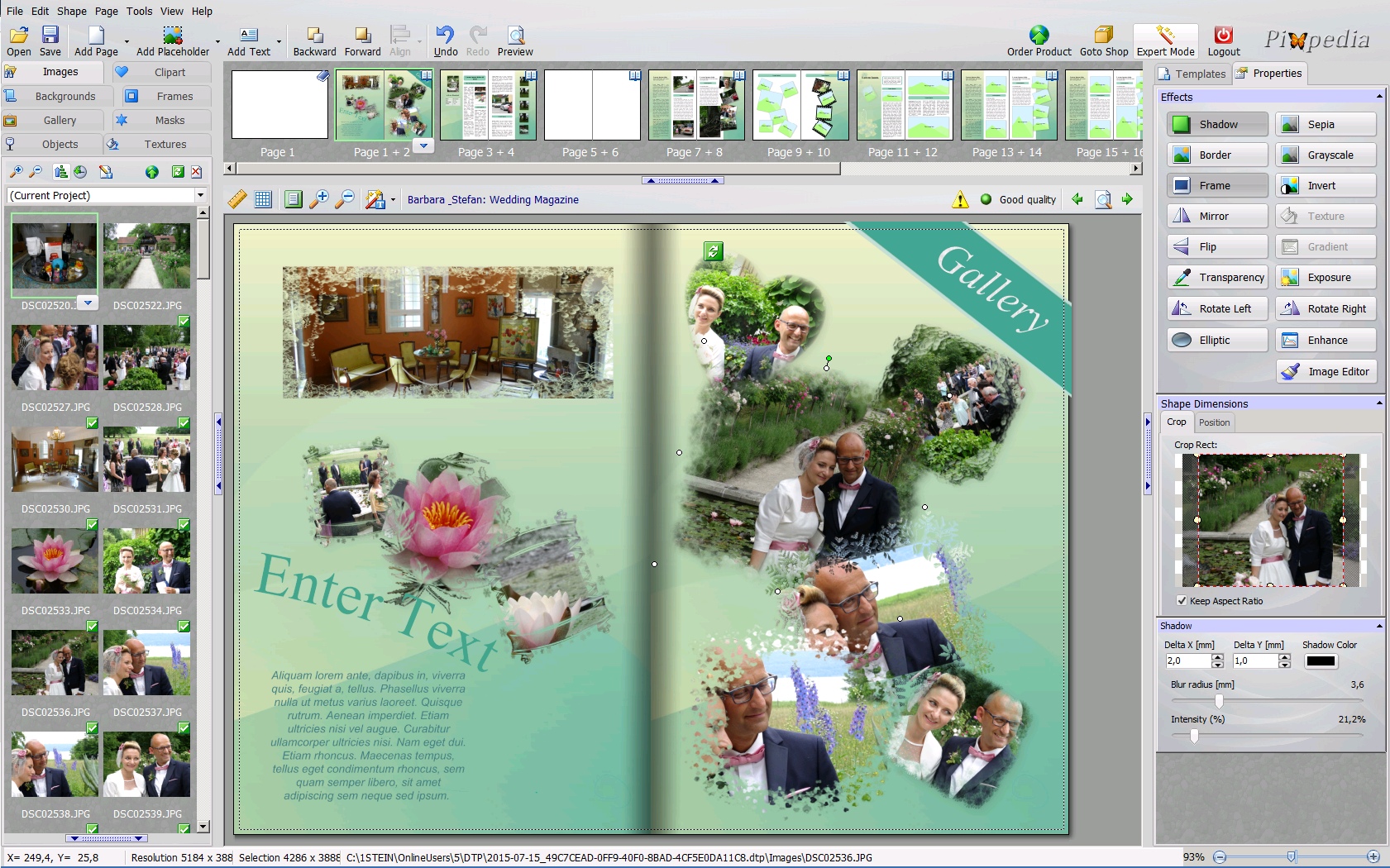This screenshot has width=1390, height=868.
Task: Zoom in with the canvas magnifier plus
Action: (x=319, y=199)
